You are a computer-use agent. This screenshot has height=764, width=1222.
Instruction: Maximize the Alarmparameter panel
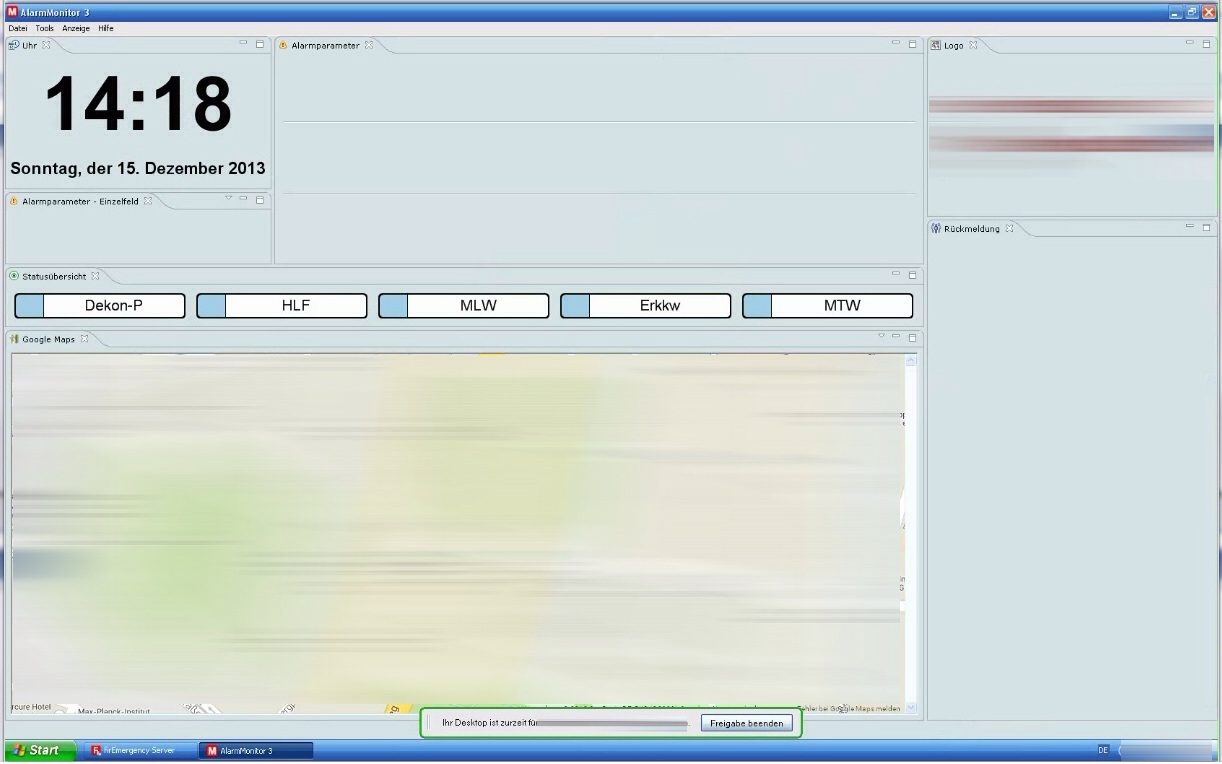tap(912, 44)
